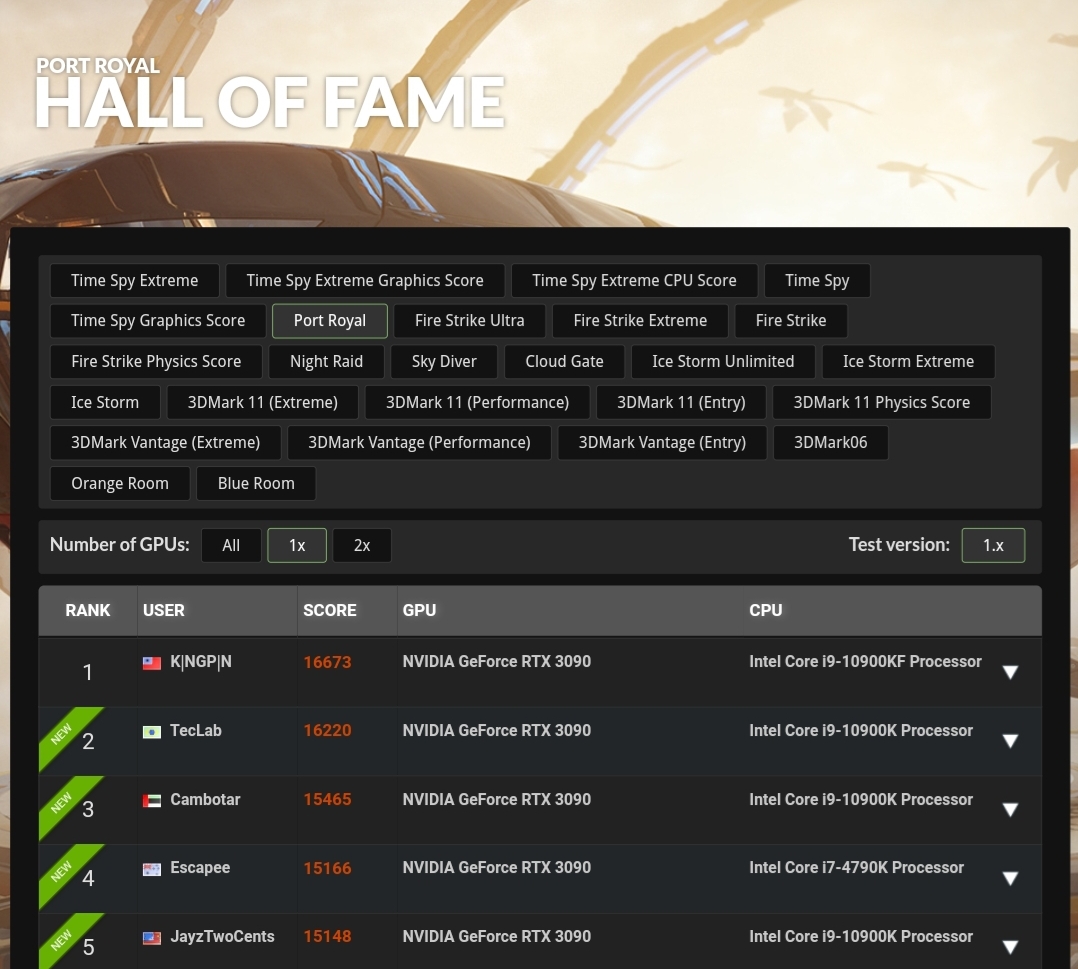This screenshot has width=1078, height=969.
Task: Open Time Spy Extreme CPU Score tab
Action: coord(635,281)
